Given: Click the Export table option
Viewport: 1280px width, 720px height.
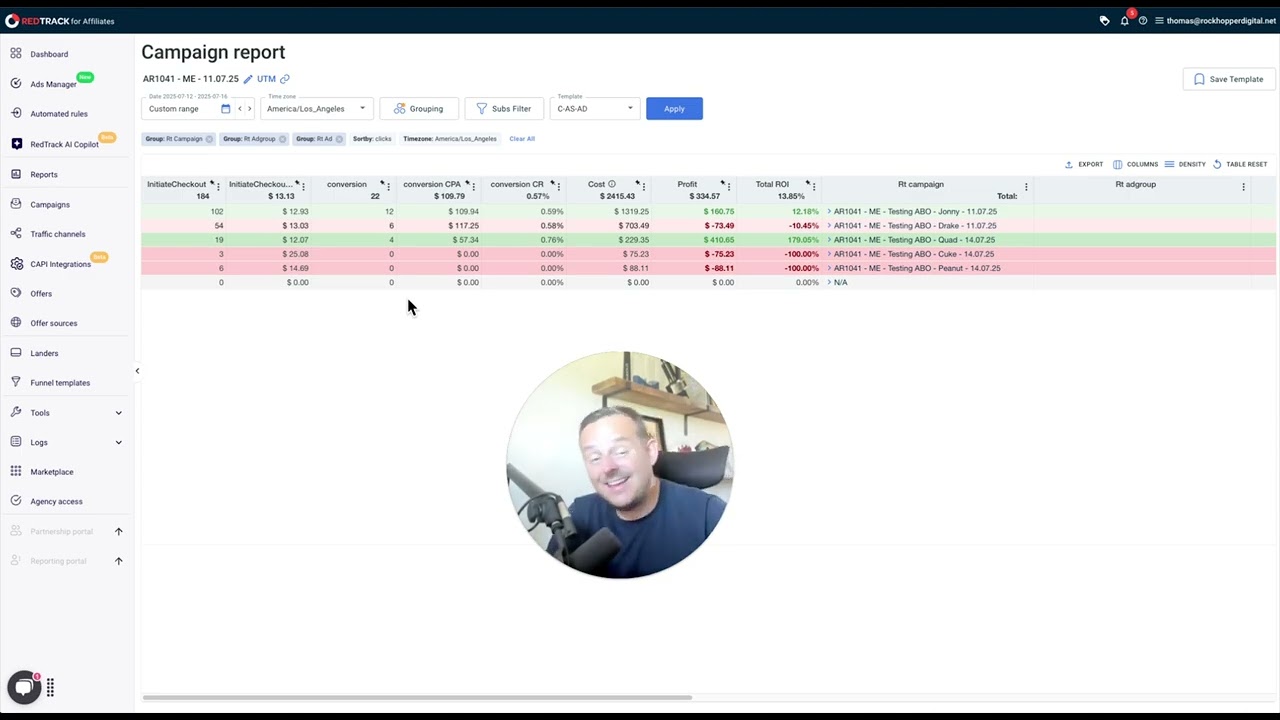Looking at the screenshot, I should 1084,164.
